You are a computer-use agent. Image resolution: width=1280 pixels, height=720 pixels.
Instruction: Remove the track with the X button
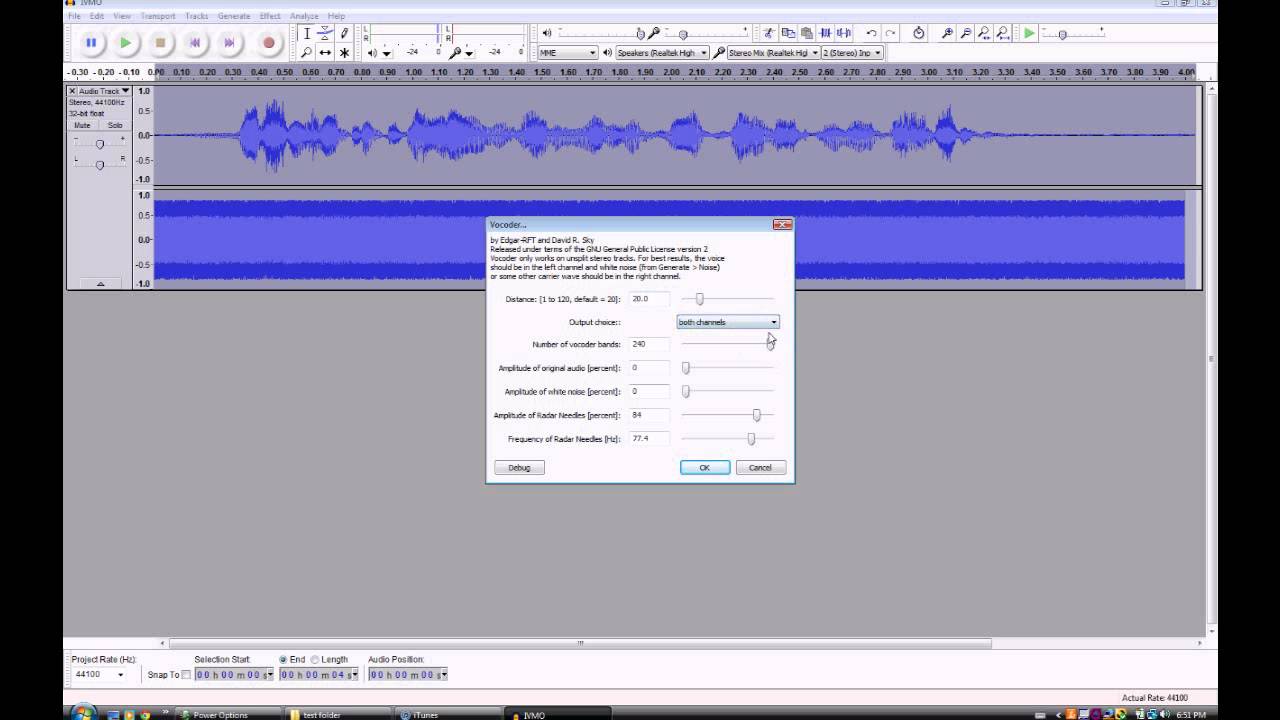point(73,91)
